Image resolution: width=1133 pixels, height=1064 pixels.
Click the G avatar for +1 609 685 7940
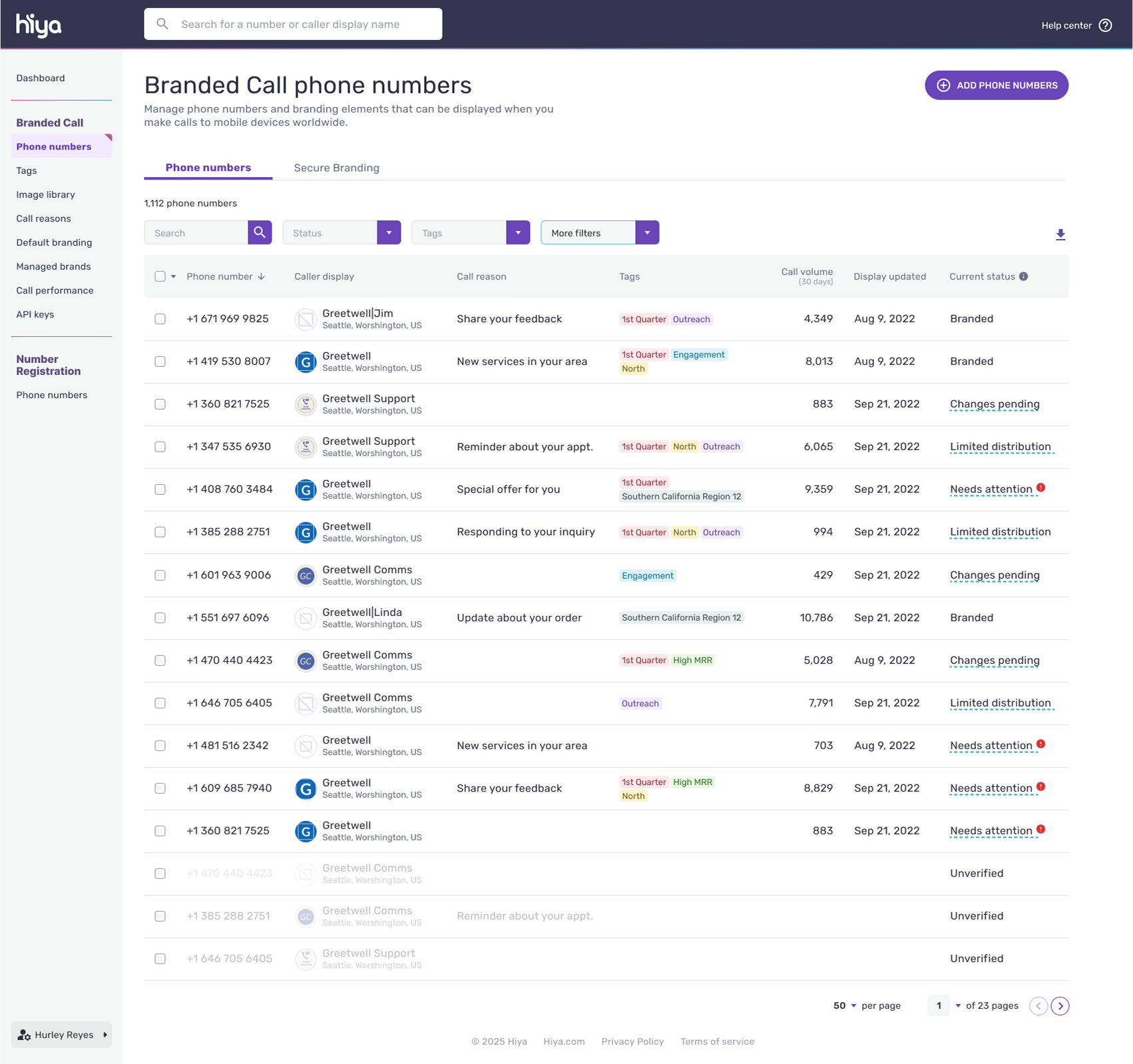click(x=306, y=788)
